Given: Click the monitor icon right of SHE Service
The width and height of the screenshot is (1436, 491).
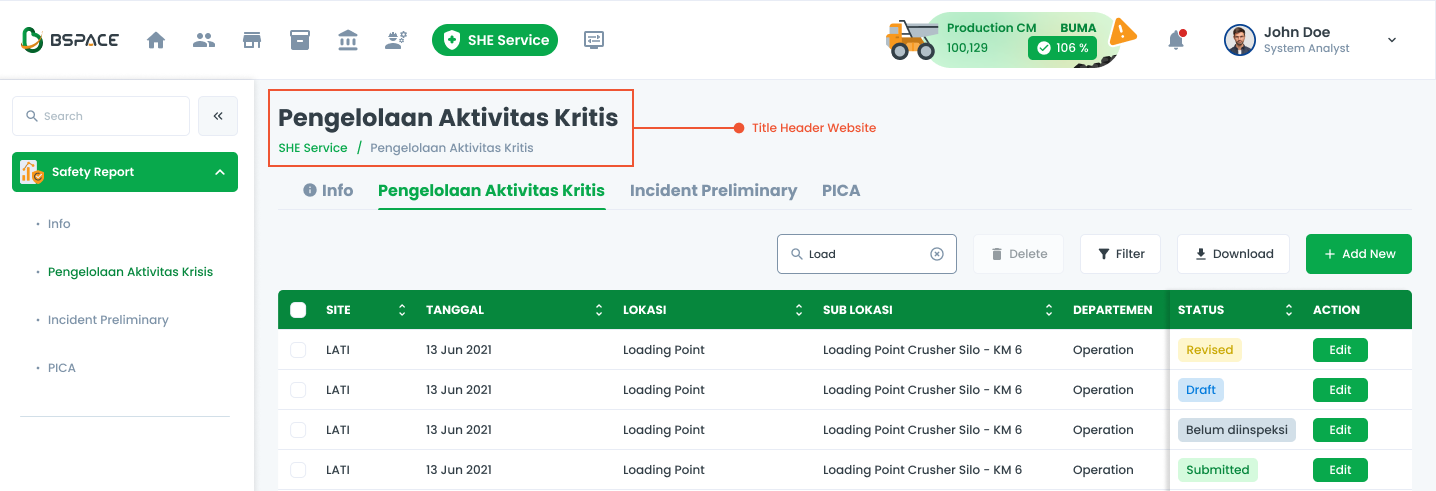Looking at the screenshot, I should [594, 40].
